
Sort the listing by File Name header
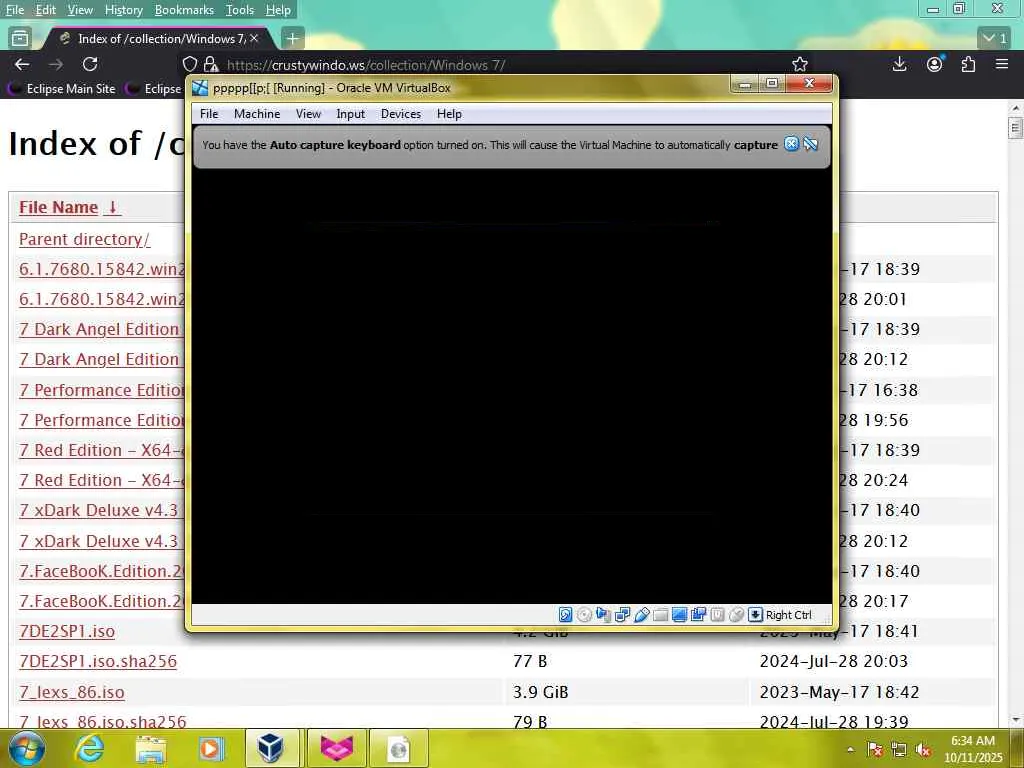point(69,207)
